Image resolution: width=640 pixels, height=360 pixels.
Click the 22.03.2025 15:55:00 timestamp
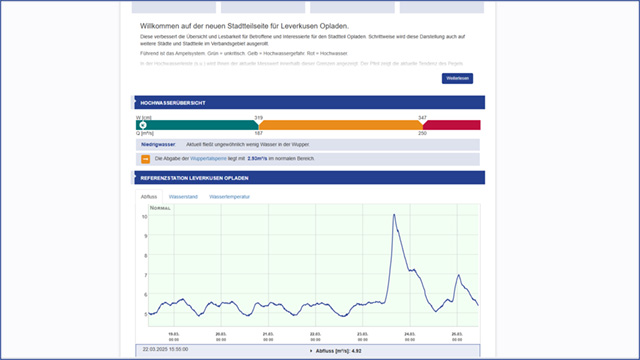click(x=165, y=349)
